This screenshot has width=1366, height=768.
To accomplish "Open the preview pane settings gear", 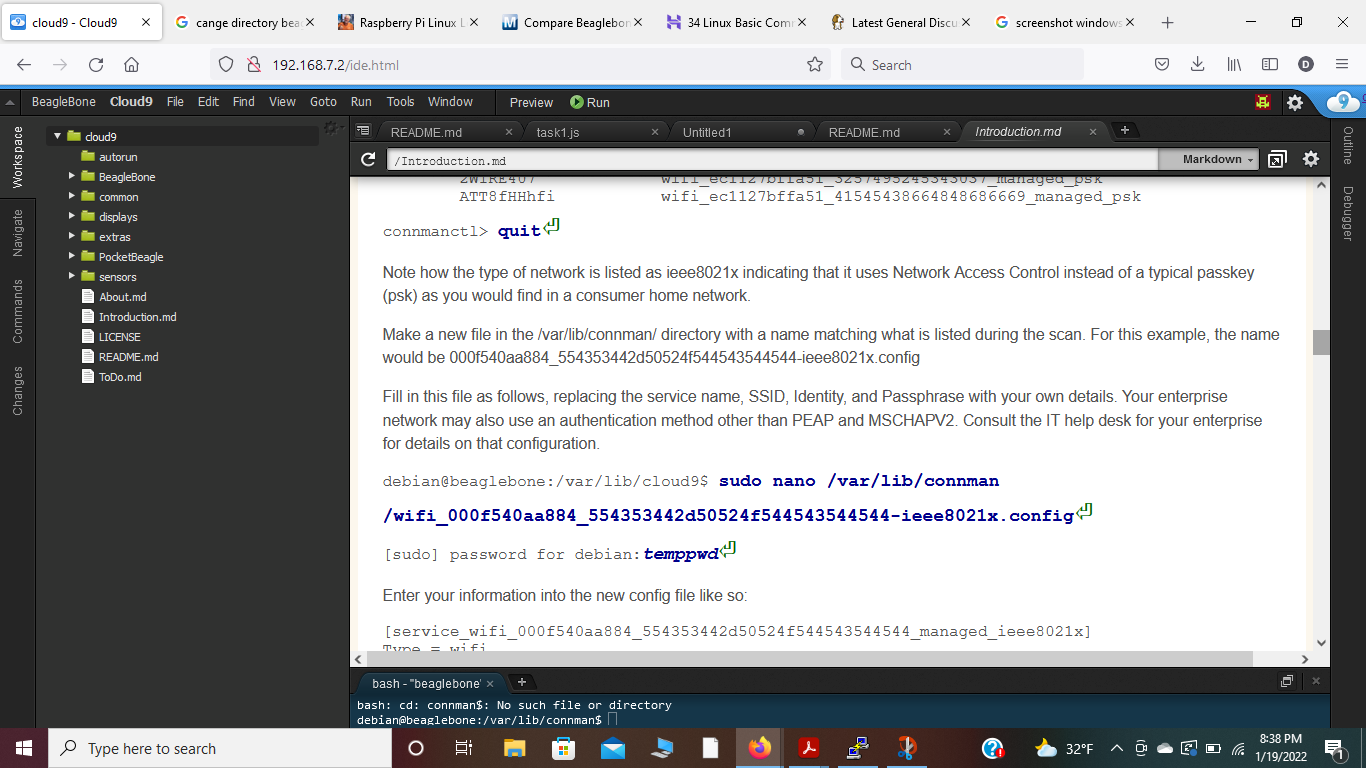I will [1311, 159].
